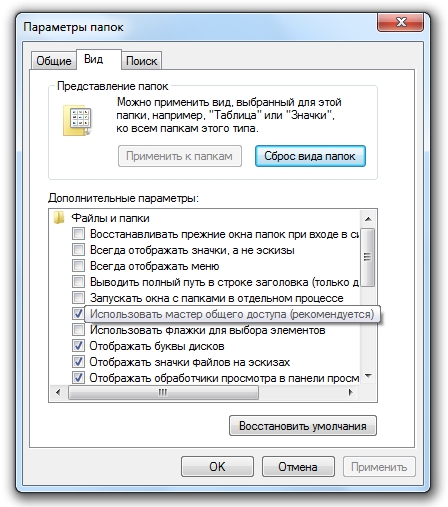The width and height of the screenshot is (448, 507).
Task: Uncheck Использовать мастер общего доступа
Action: [78, 314]
